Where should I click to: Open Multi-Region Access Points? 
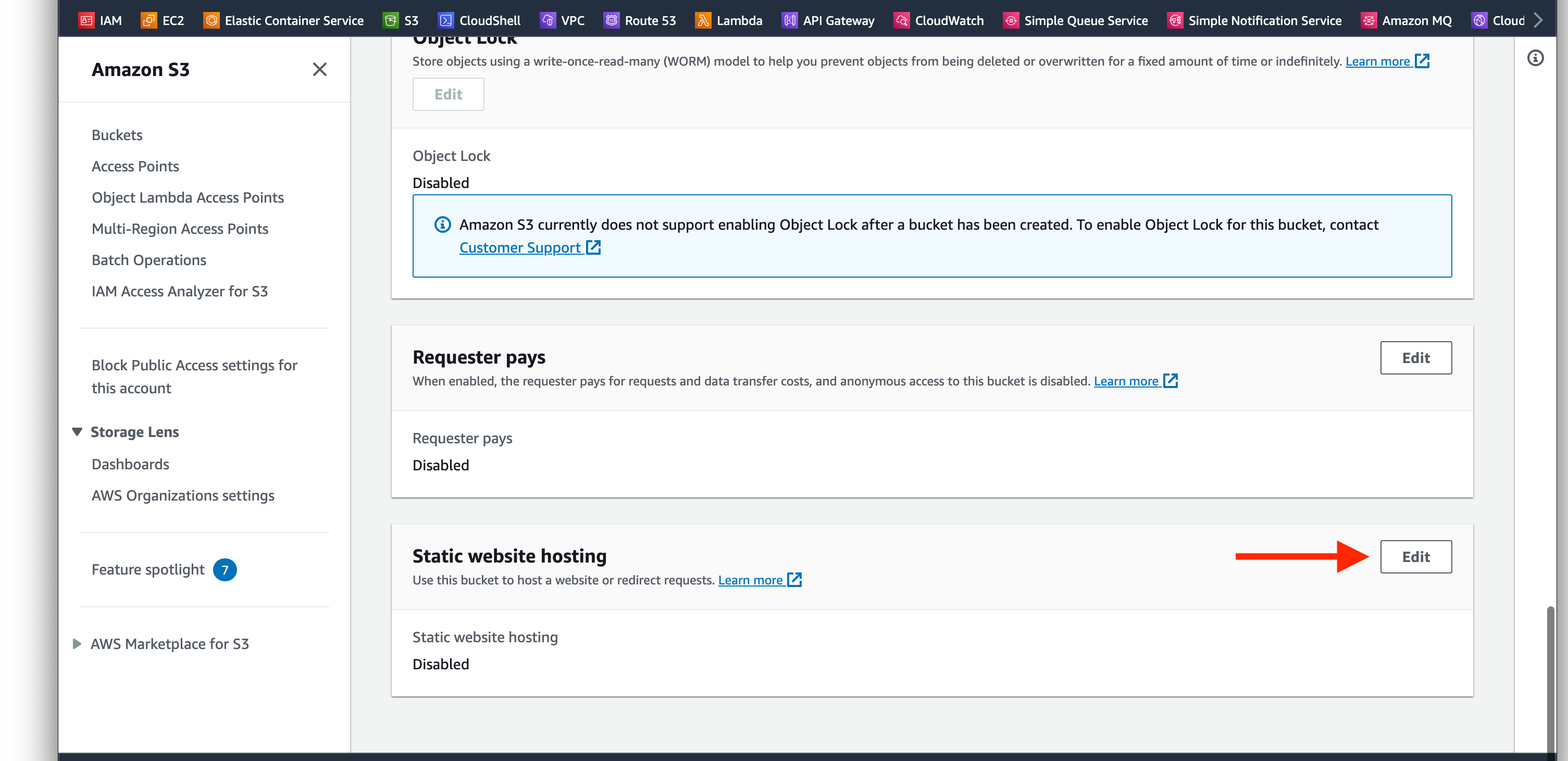(180, 228)
